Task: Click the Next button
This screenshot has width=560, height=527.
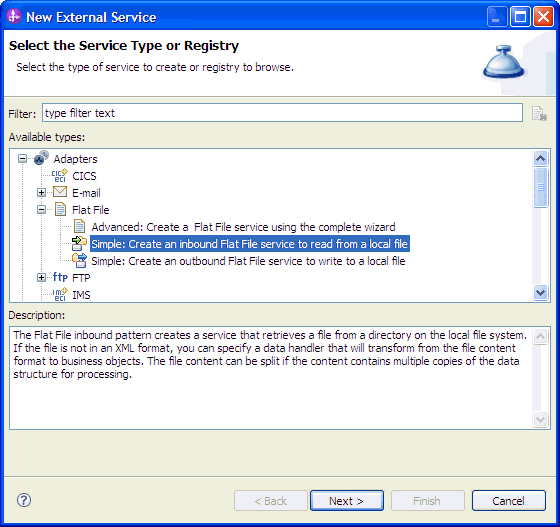Action: (347, 501)
